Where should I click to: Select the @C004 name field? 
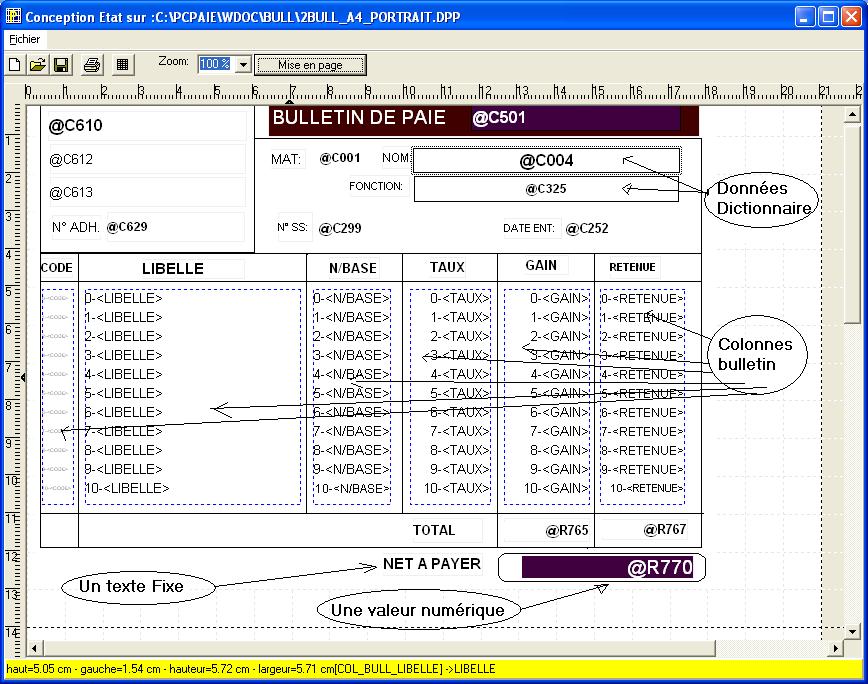tap(546, 161)
